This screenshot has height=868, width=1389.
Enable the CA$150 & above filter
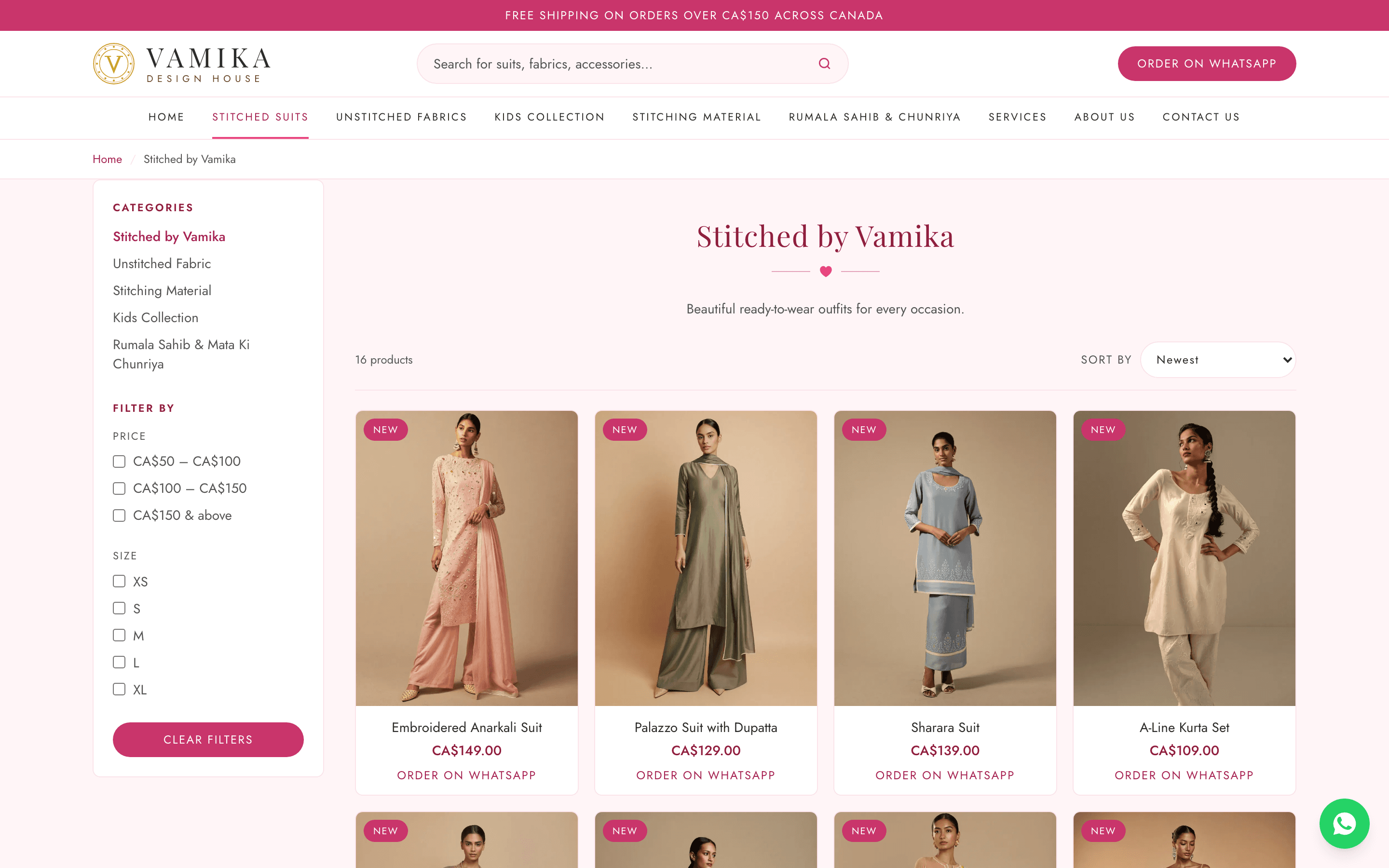coord(119,515)
